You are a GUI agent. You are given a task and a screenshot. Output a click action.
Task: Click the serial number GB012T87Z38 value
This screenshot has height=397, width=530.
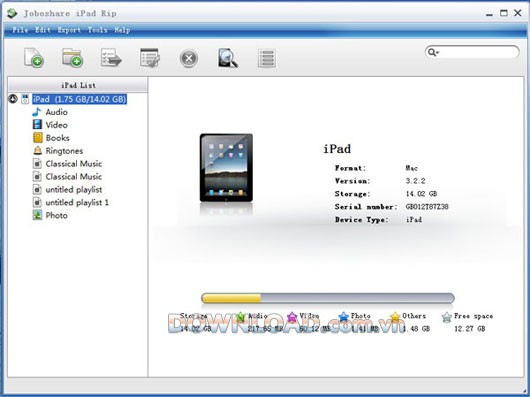(427, 206)
